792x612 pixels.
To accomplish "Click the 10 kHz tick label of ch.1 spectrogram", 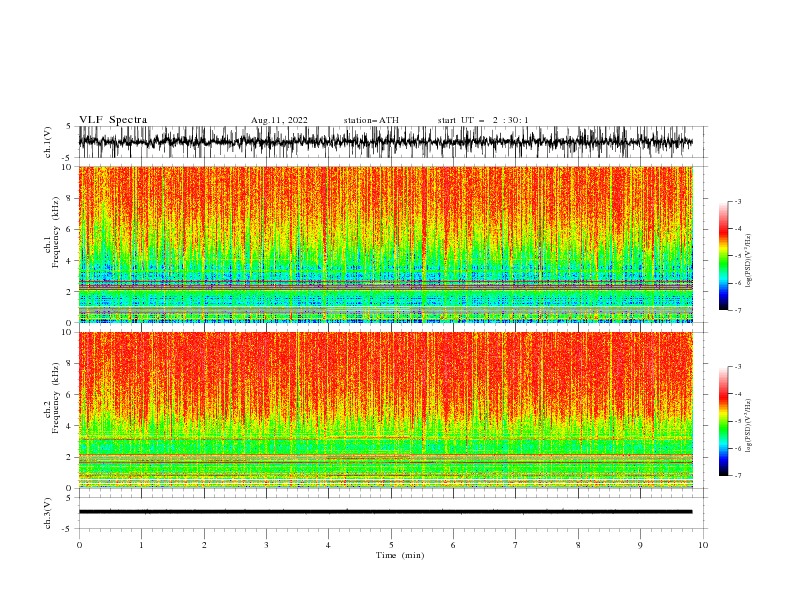I will 67,167.
